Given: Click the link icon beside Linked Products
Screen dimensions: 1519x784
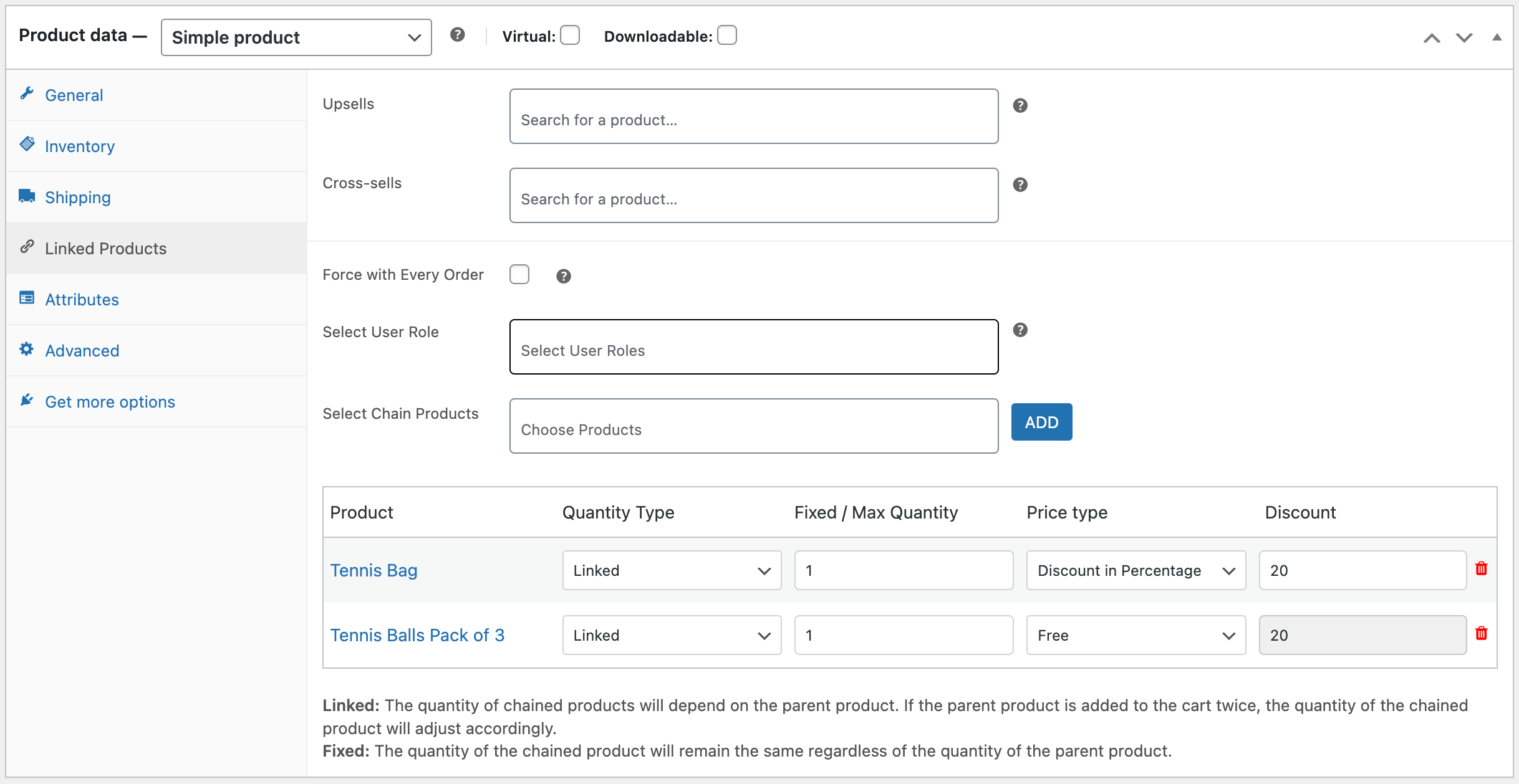Looking at the screenshot, I should [x=27, y=246].
